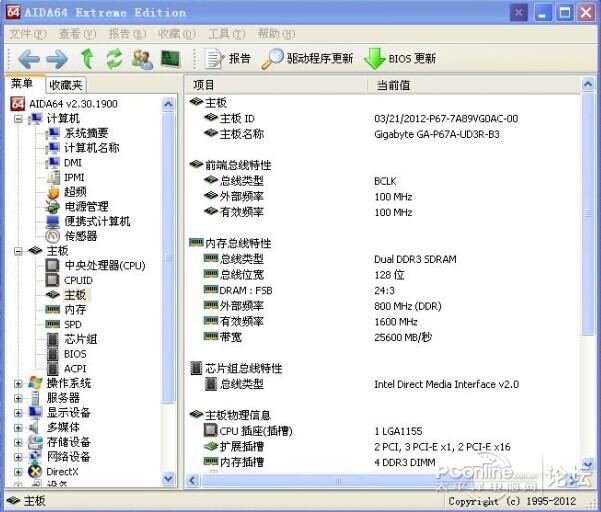Click horizontal scrollbar left arrow
Image resolution: width=601 pixels, height=512 pixels.
coord(193,480)
